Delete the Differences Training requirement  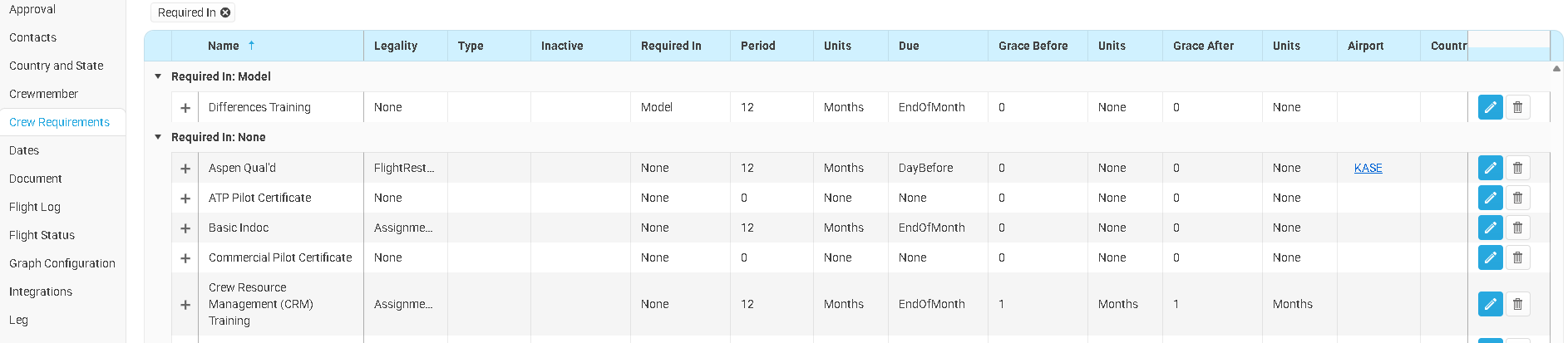click(1517, 107)
